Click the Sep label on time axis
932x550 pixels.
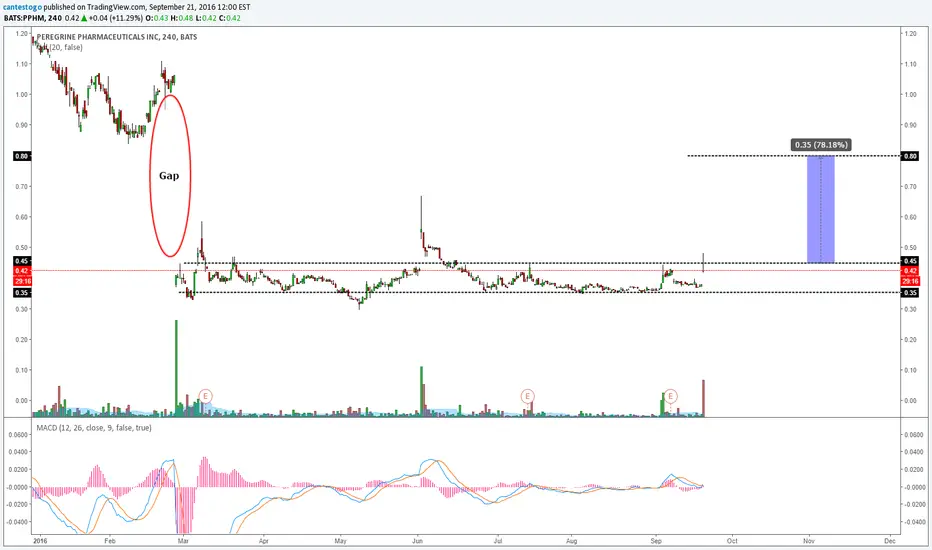(656, 541)
